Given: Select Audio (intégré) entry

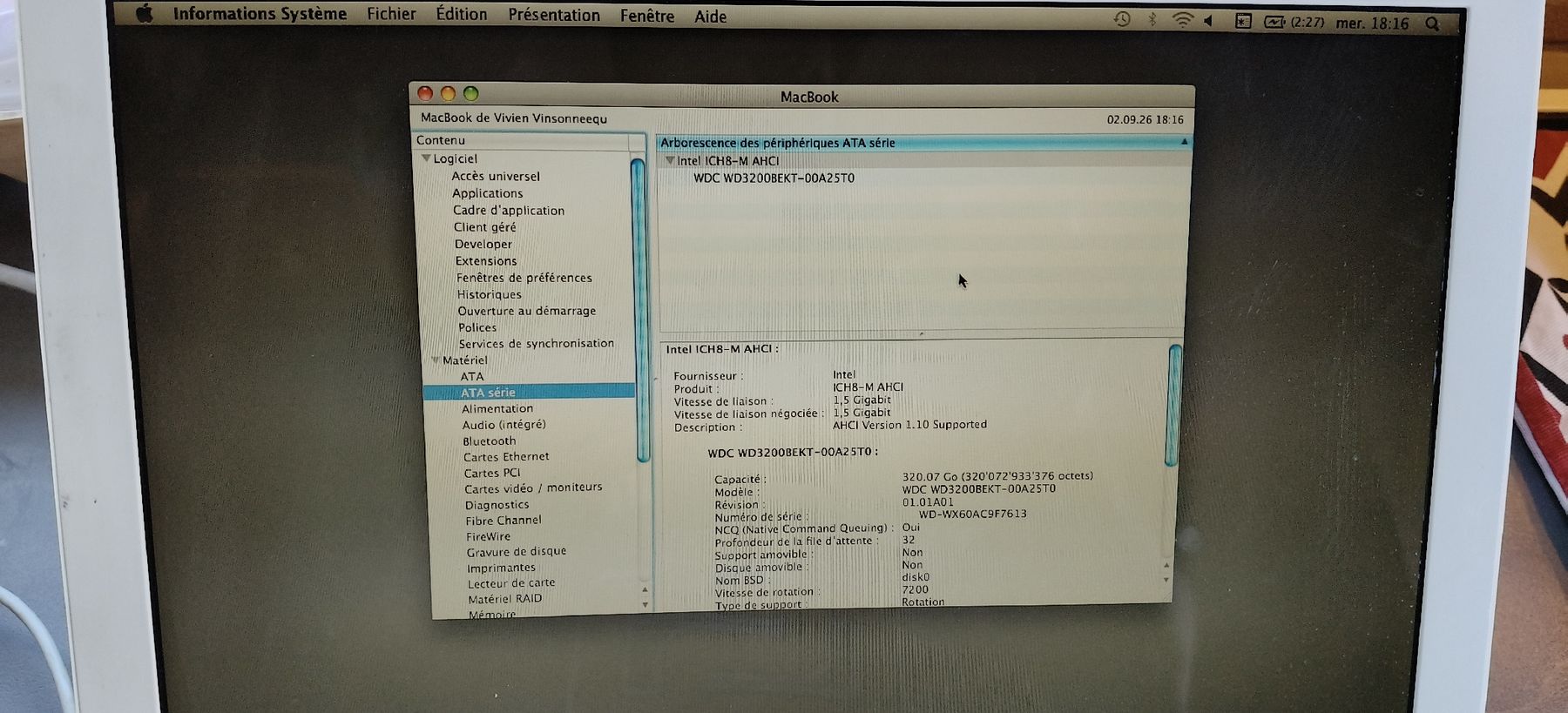Looking at the screenshot, I should pos(504,424).
